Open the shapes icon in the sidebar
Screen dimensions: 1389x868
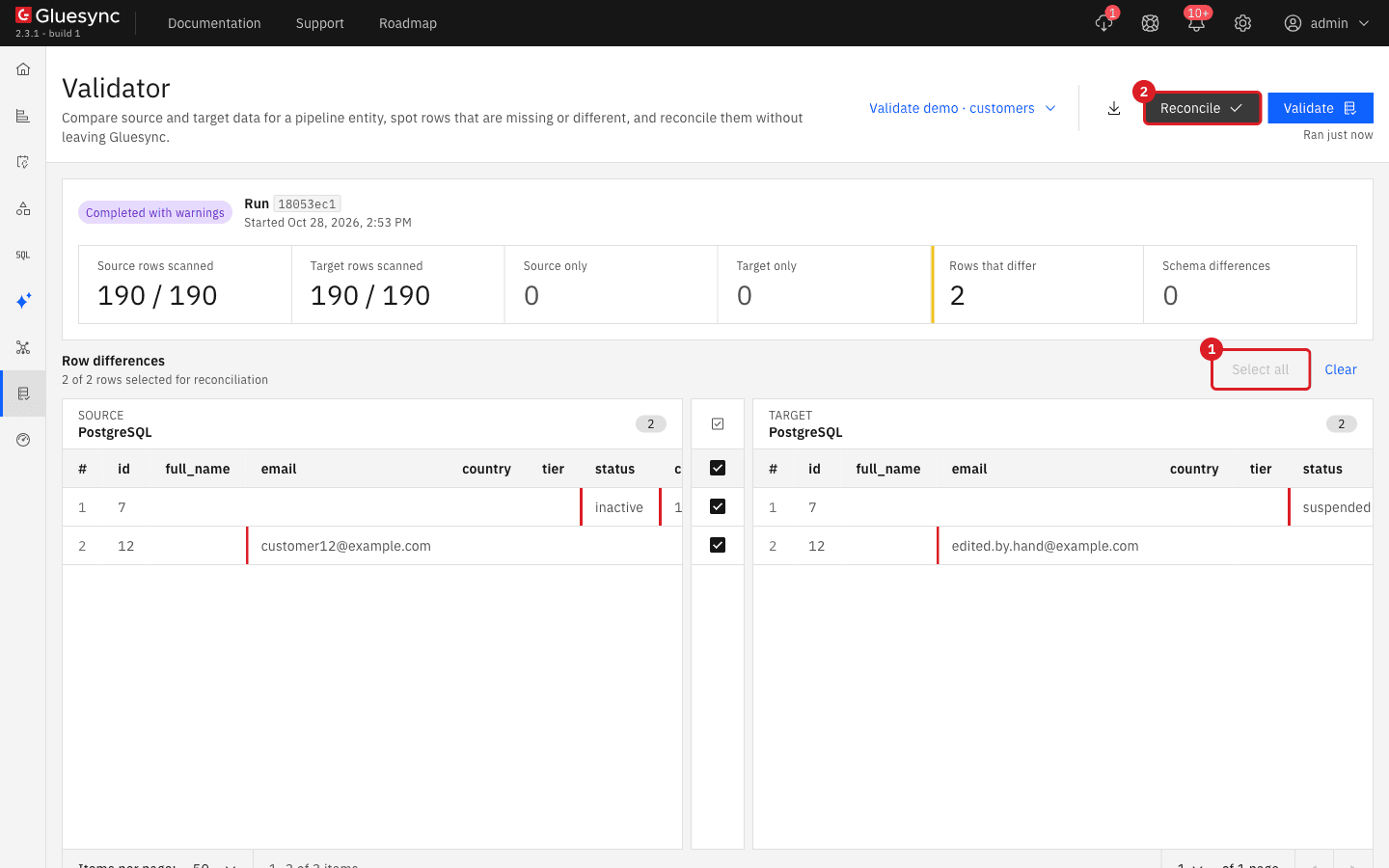(x=23, y=208)
